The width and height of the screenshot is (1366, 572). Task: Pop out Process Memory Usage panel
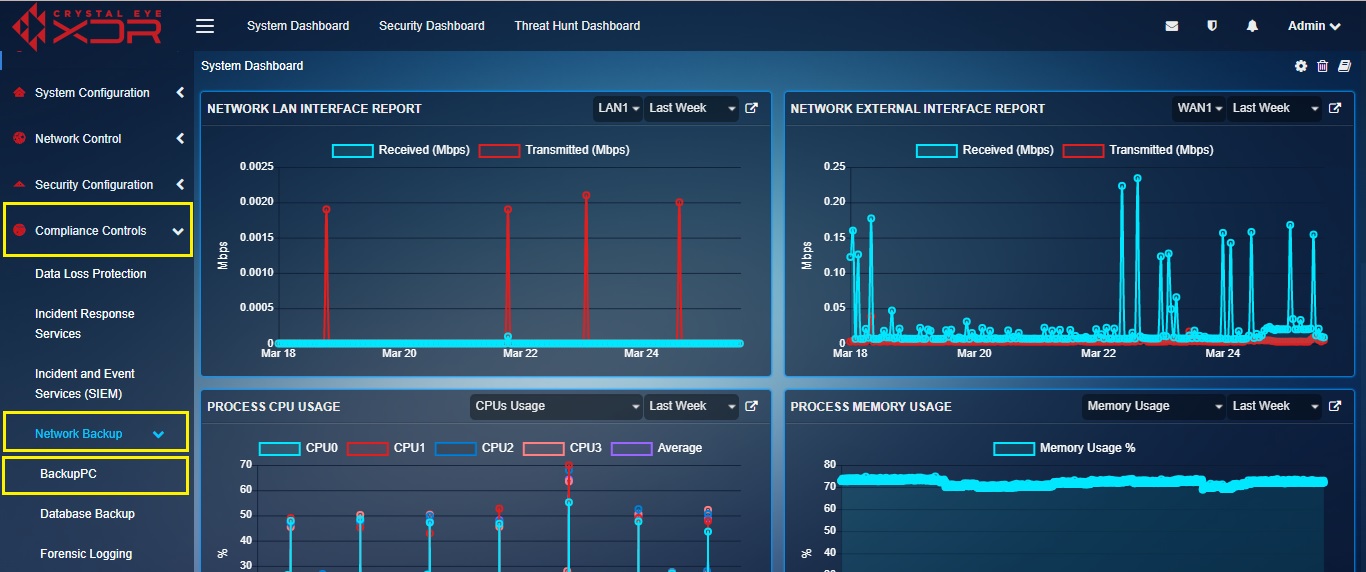tap(1335, 406)
